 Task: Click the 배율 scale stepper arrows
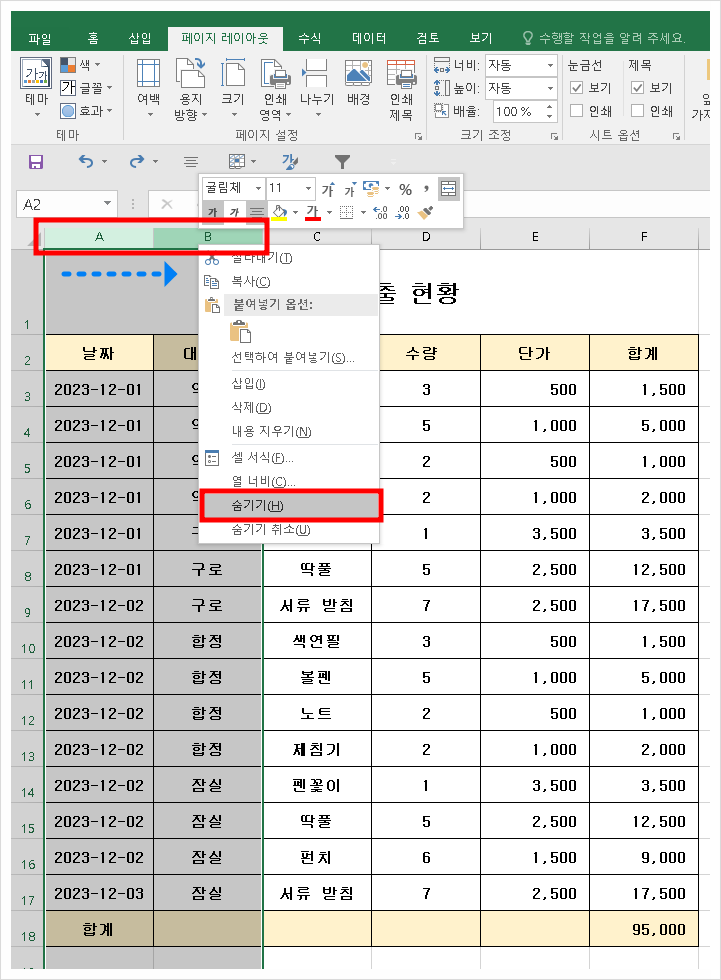pos(549,111)
